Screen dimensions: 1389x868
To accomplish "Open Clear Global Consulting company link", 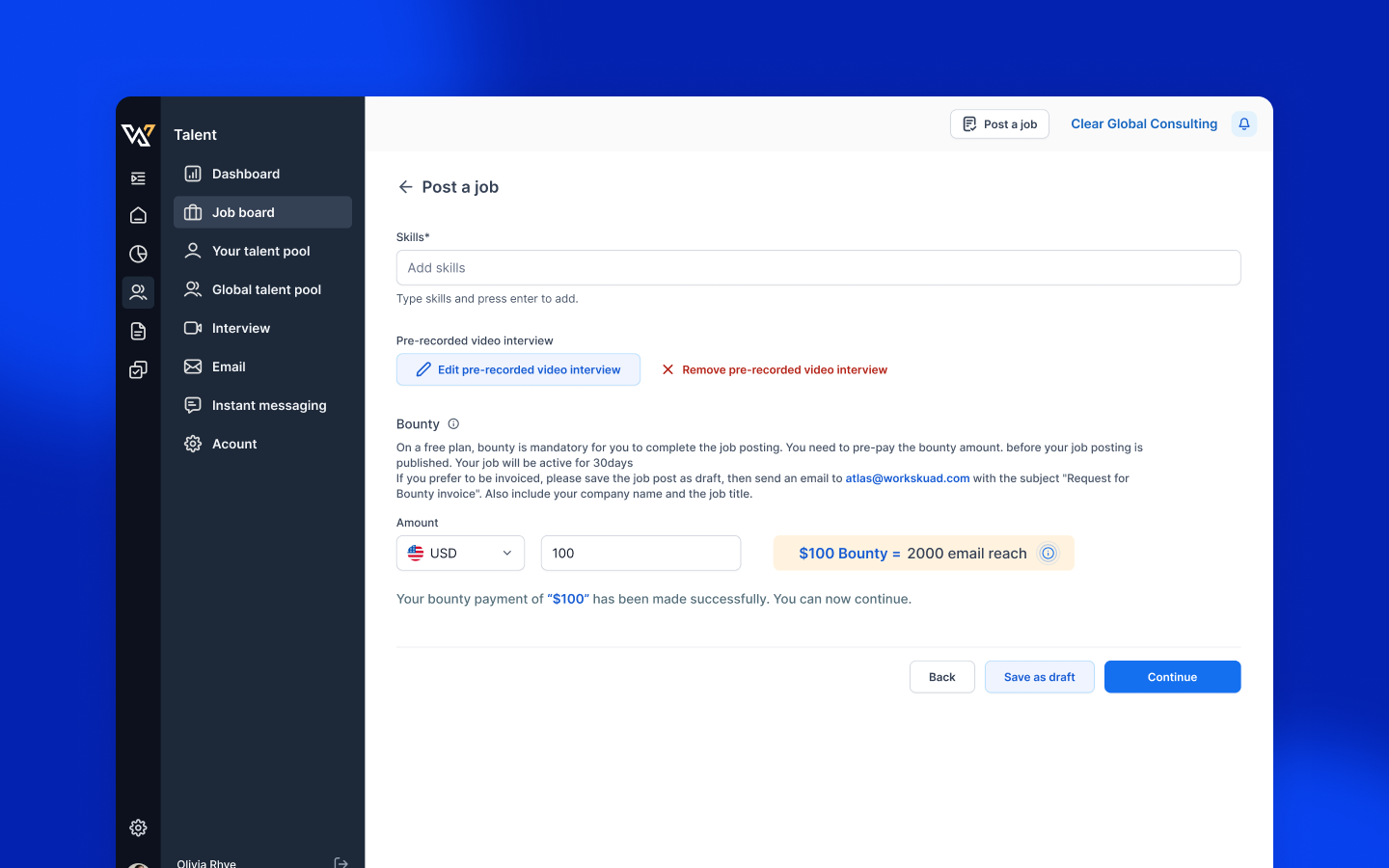I will (1144, 123).
